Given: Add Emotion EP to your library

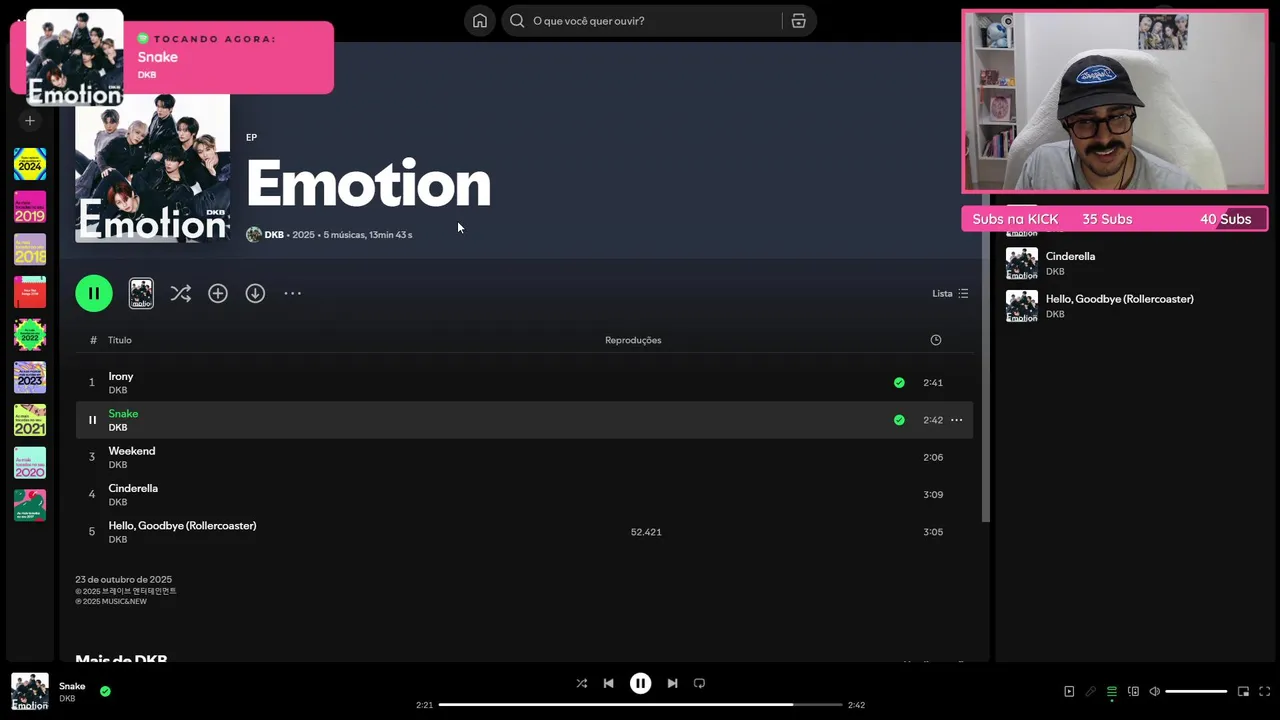Looking at the screenshot, I should click(x=218, y=293).
